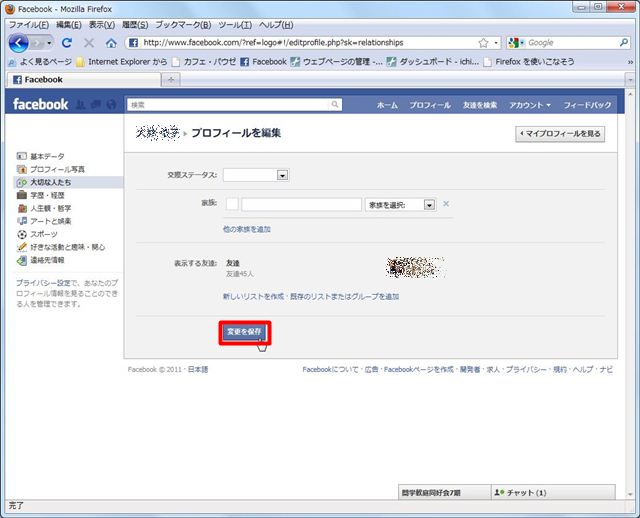
Task: Open the back/forward history dropdown arrow
Action: (49, 43)
